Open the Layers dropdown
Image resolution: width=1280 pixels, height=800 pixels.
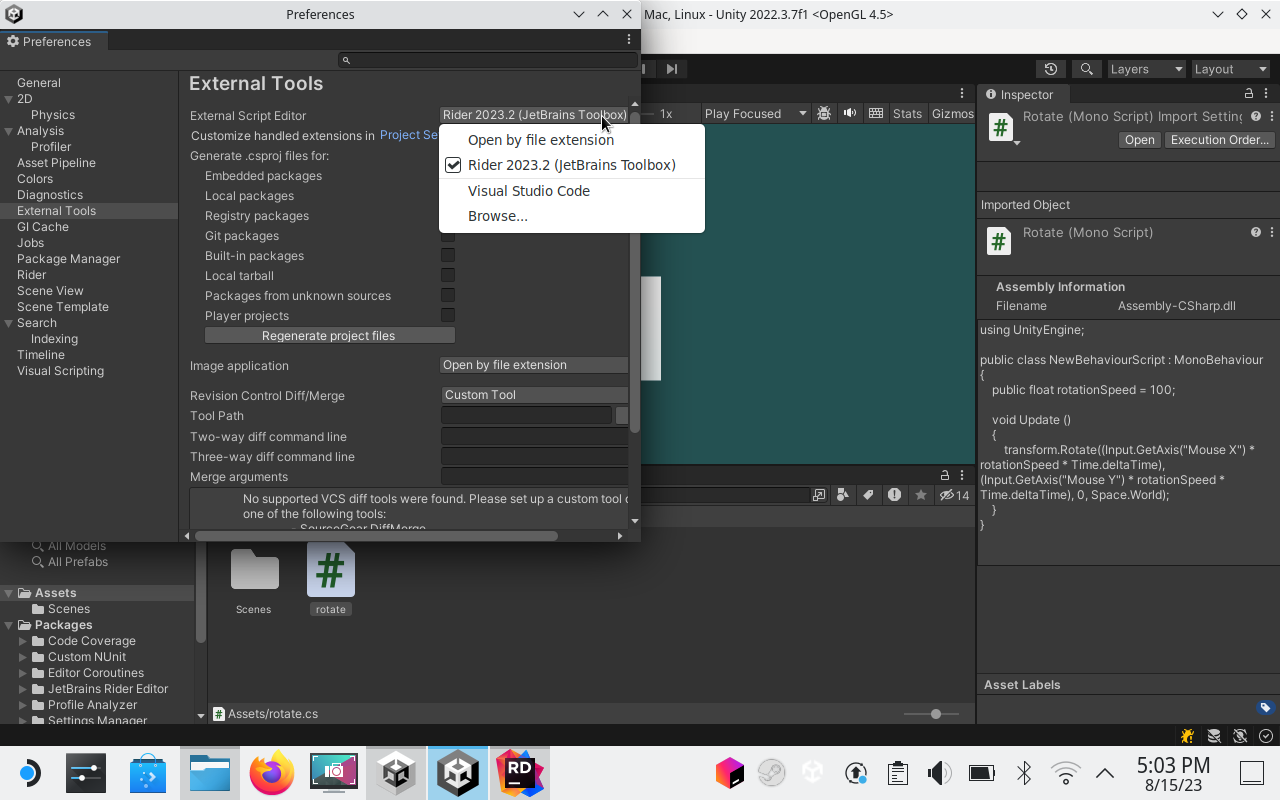coord(1146,69)
